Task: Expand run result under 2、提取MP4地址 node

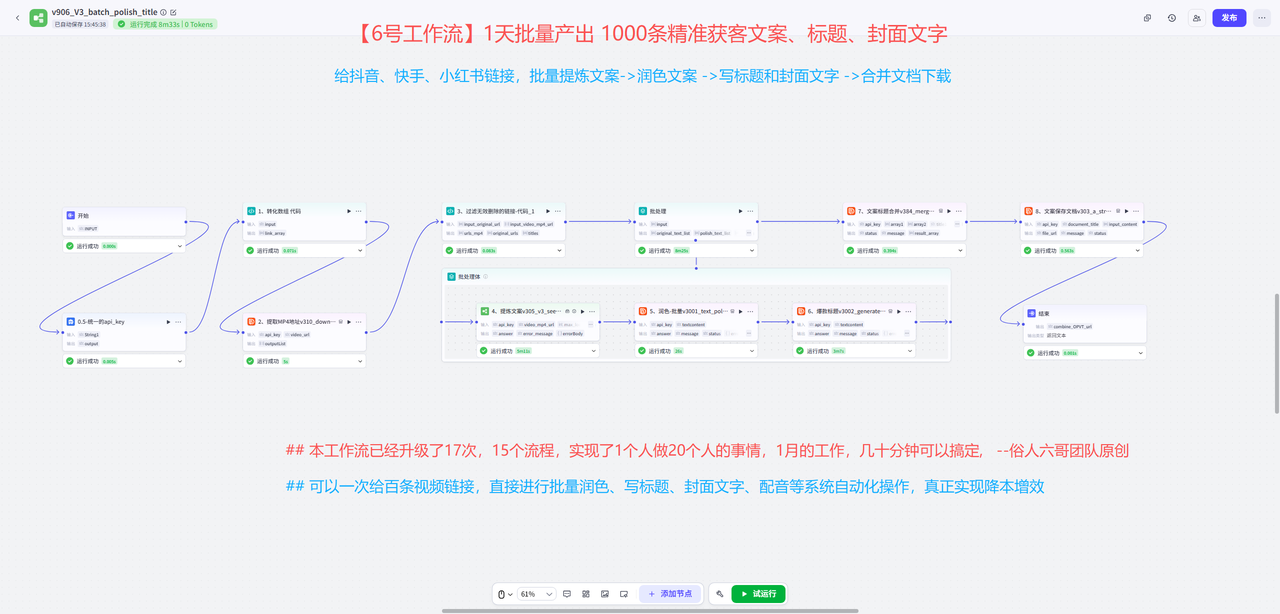Action: [x=360, y=361]
